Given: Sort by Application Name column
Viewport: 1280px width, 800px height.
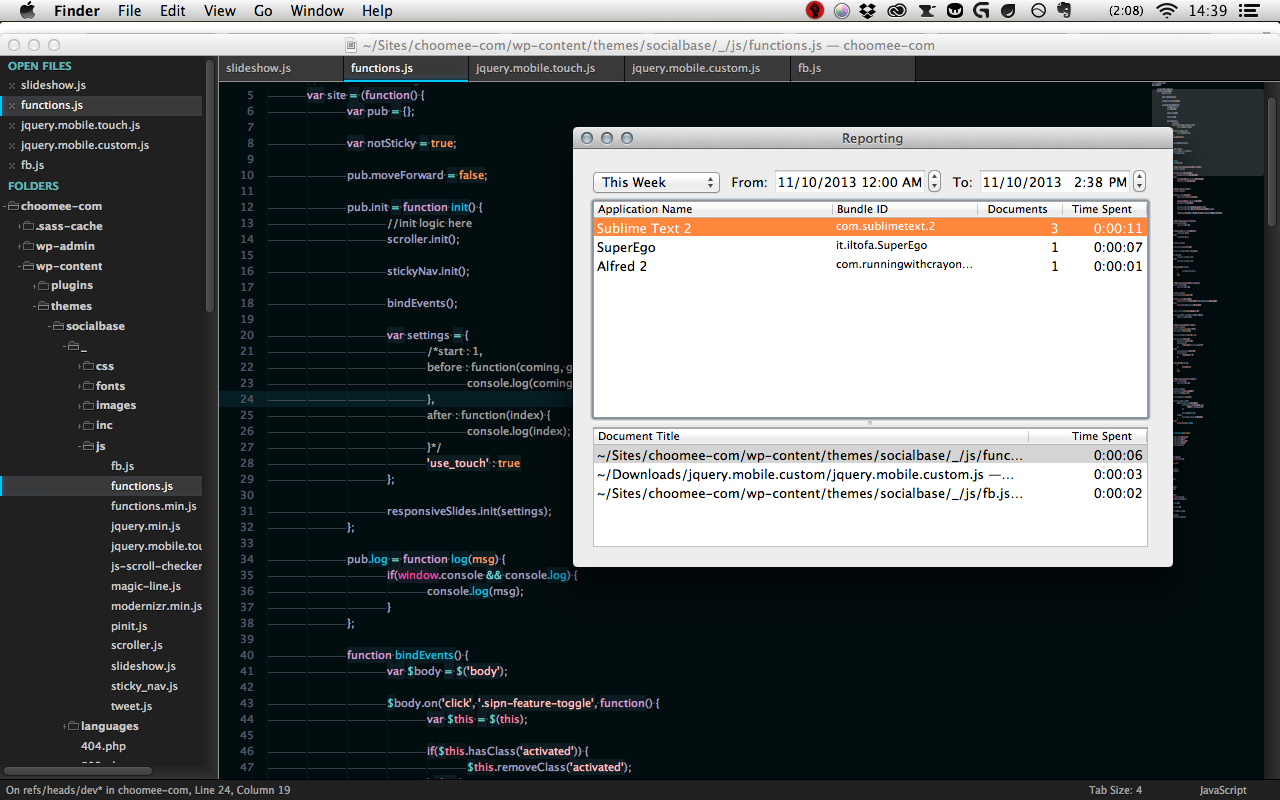Looking at the screenshot, I should (713, 209).
